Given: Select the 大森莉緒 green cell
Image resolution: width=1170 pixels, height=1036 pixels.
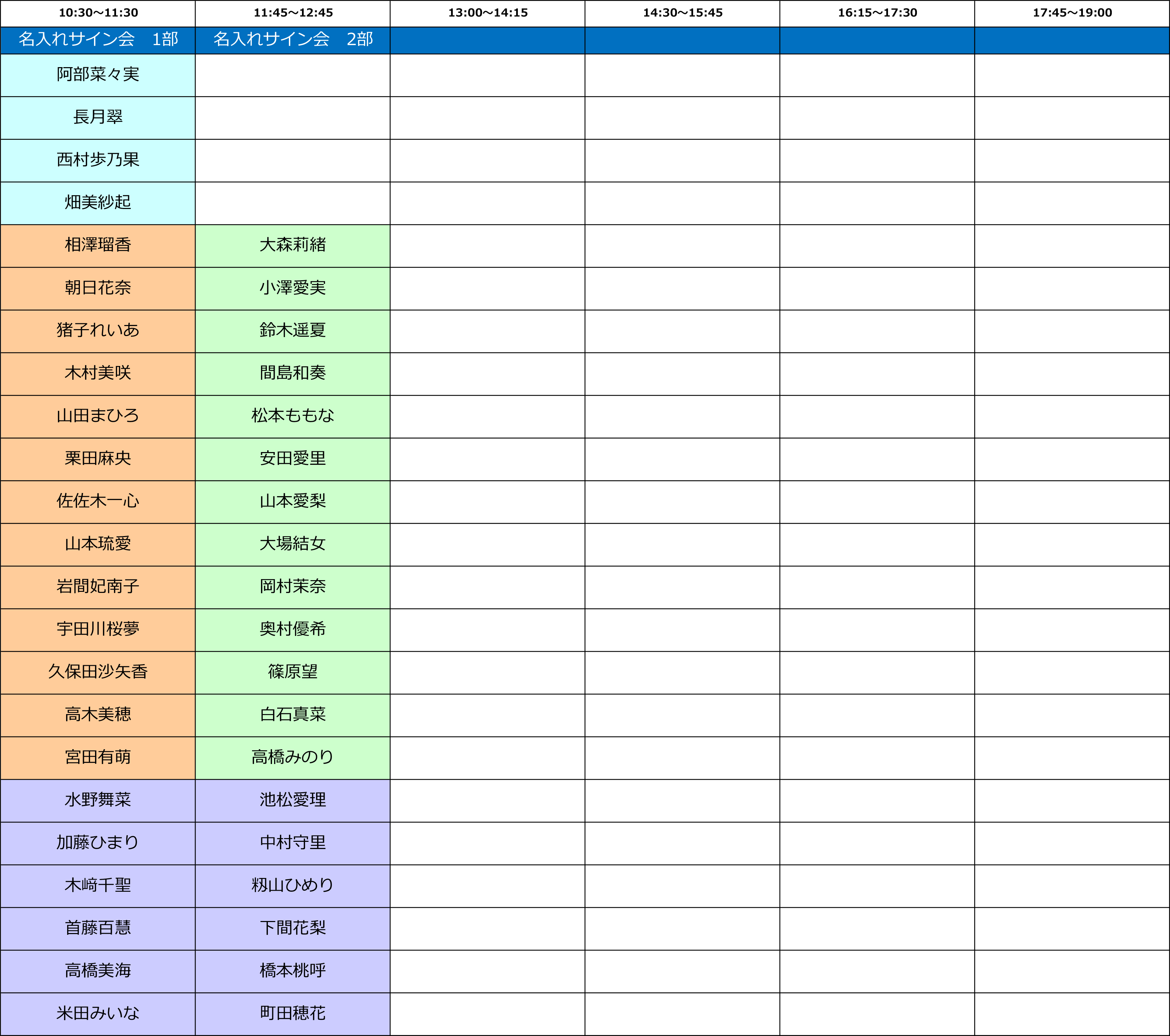Looking at the screenshot, I should [293, 245].
